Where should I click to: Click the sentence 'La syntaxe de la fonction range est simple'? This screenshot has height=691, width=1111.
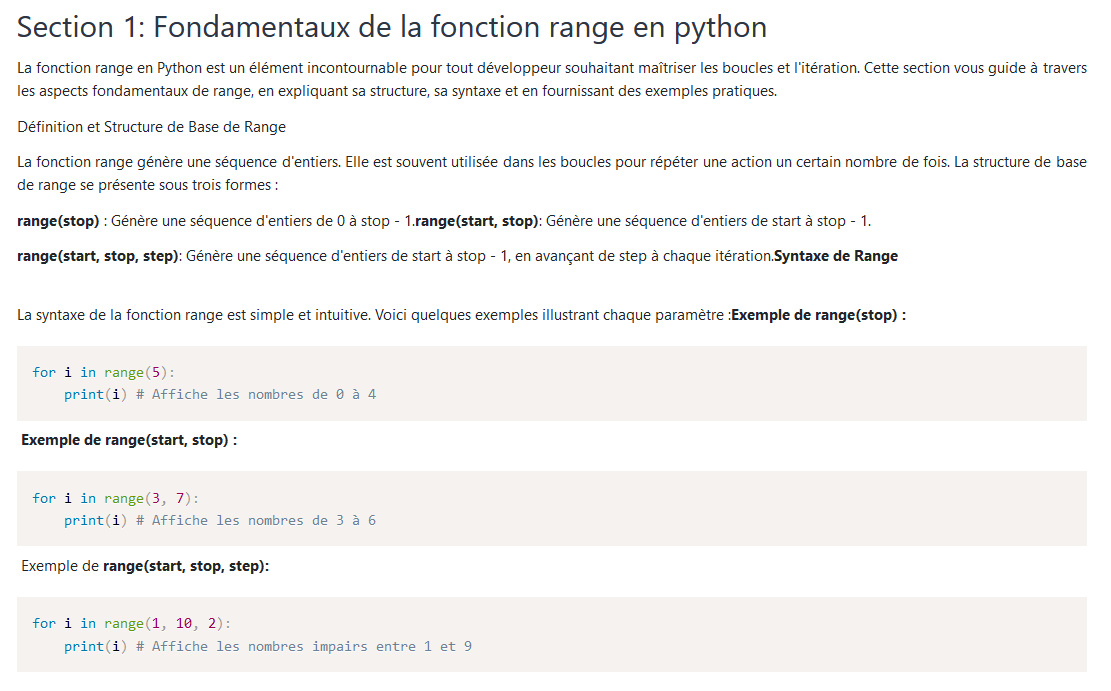(372, 315)
